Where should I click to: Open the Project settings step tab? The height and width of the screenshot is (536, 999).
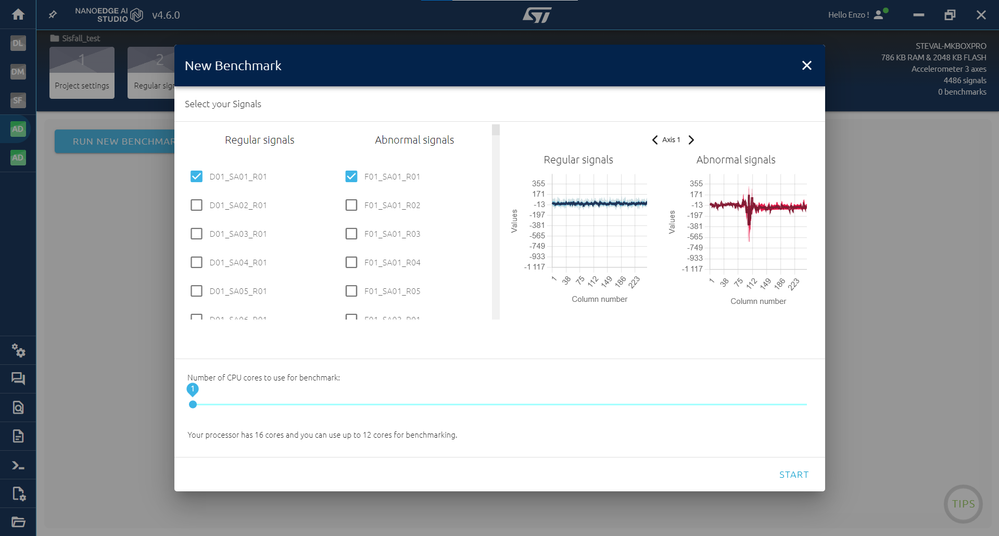pos(82,73)
